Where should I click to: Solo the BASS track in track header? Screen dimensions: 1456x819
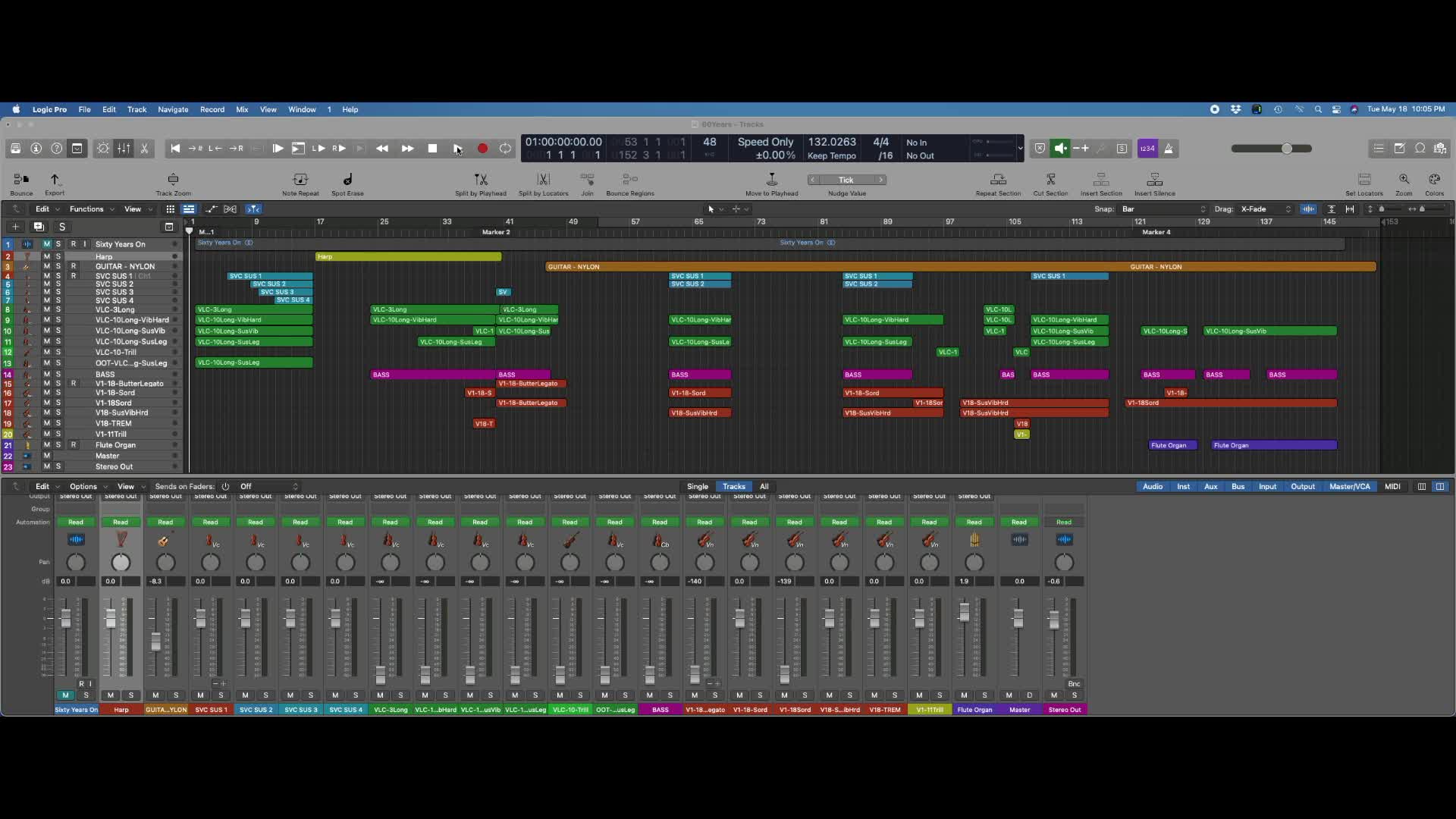58,375
